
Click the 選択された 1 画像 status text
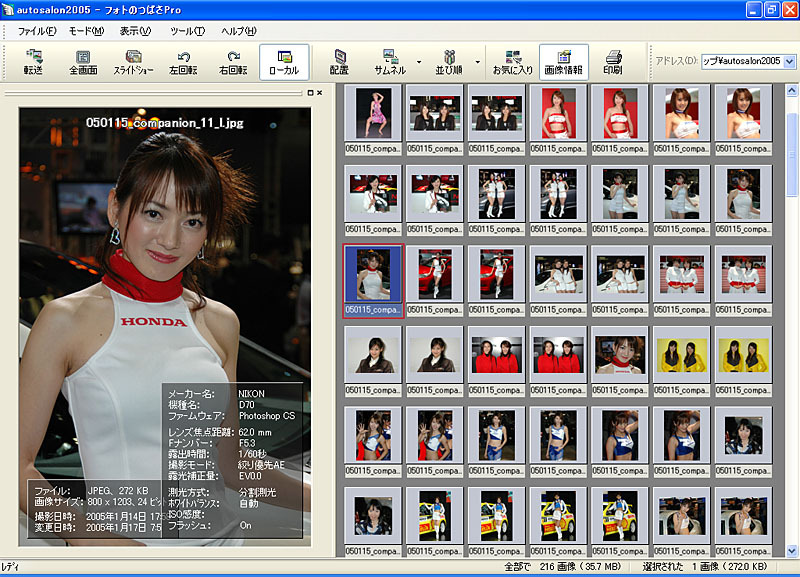point(705,566)
